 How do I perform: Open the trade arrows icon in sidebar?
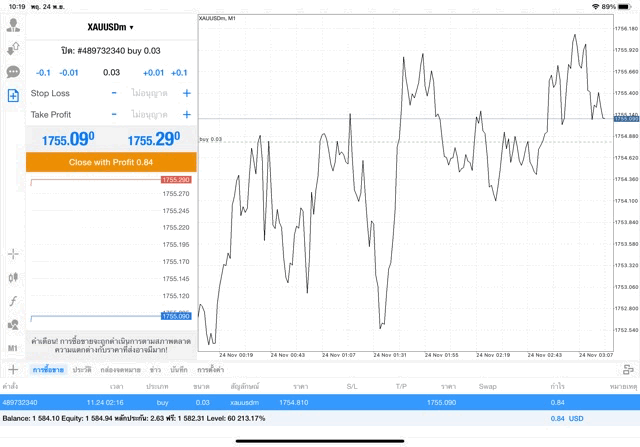13,49
